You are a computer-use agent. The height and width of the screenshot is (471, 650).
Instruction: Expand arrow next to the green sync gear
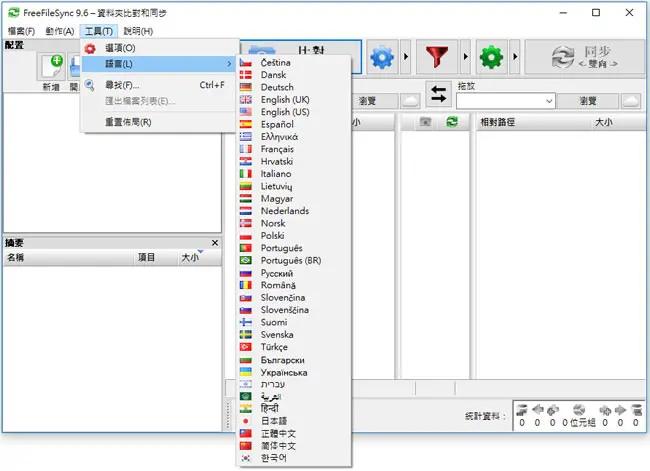515,57
